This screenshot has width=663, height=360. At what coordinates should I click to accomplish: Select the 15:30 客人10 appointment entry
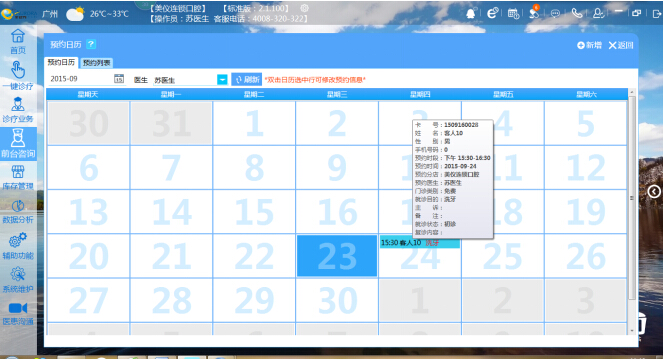click(420, 243)
